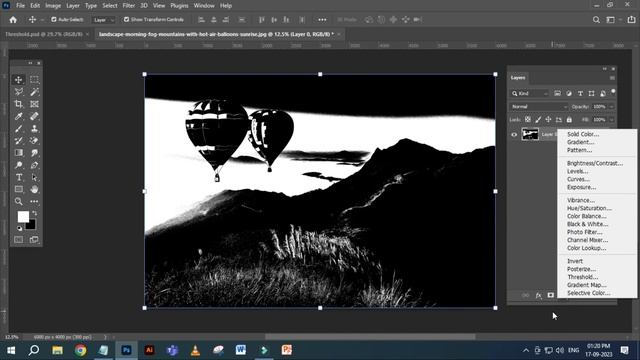Select the Hand tool
This screenshot has height=360, width=640.
(x=34, y=189)
